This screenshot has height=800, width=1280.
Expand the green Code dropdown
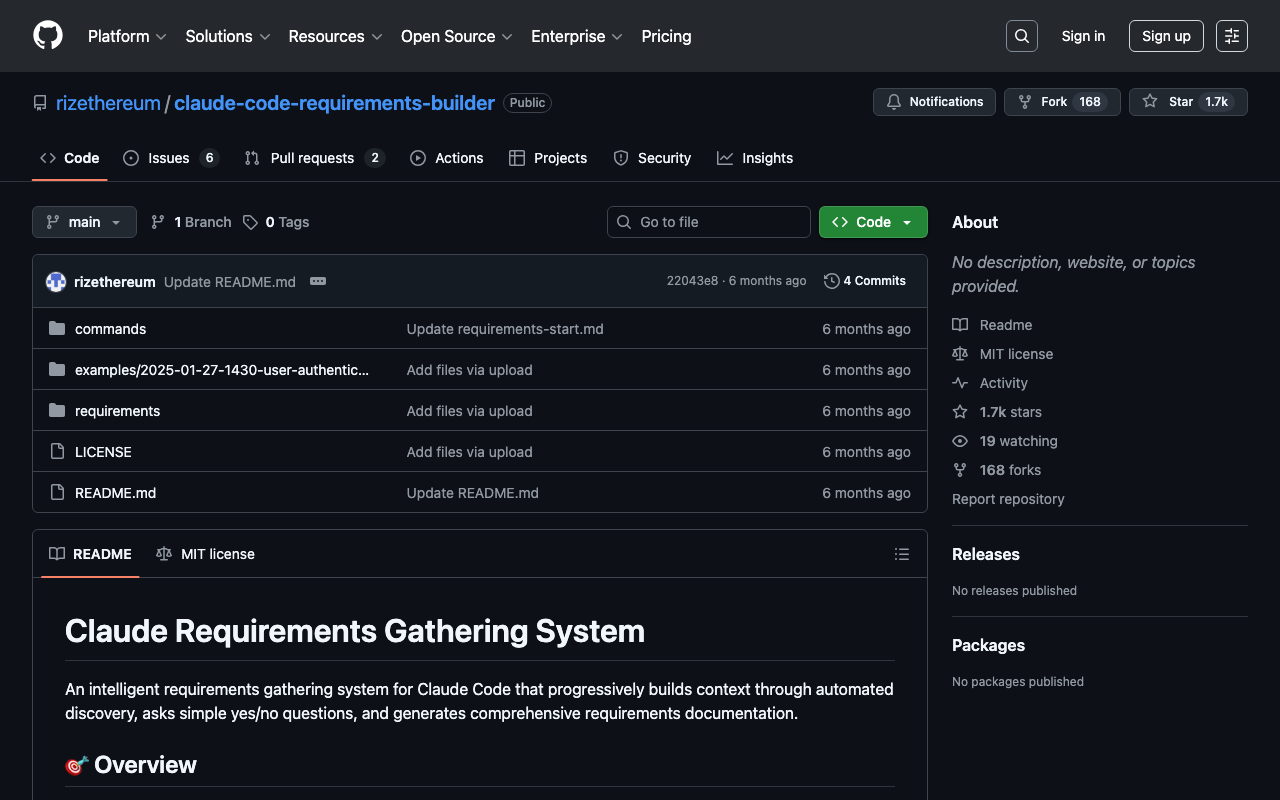pyautogui.click(x=872, y=222)
